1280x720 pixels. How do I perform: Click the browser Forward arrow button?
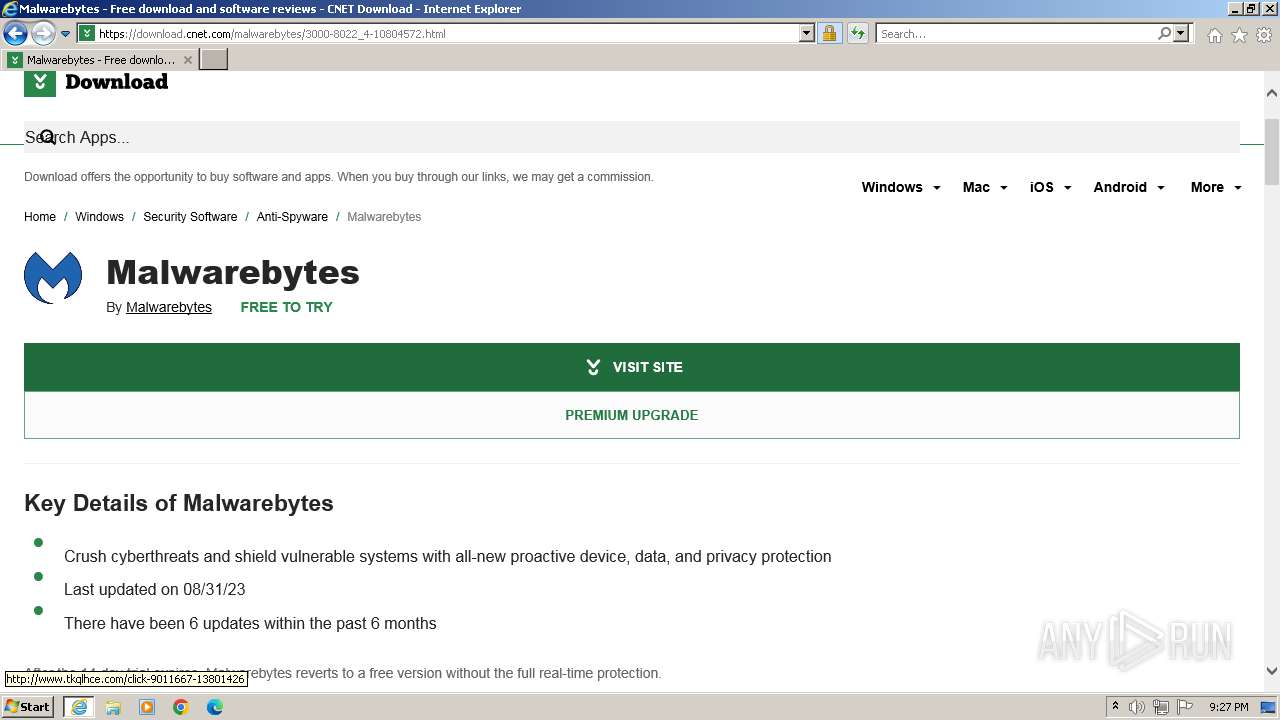43,34
